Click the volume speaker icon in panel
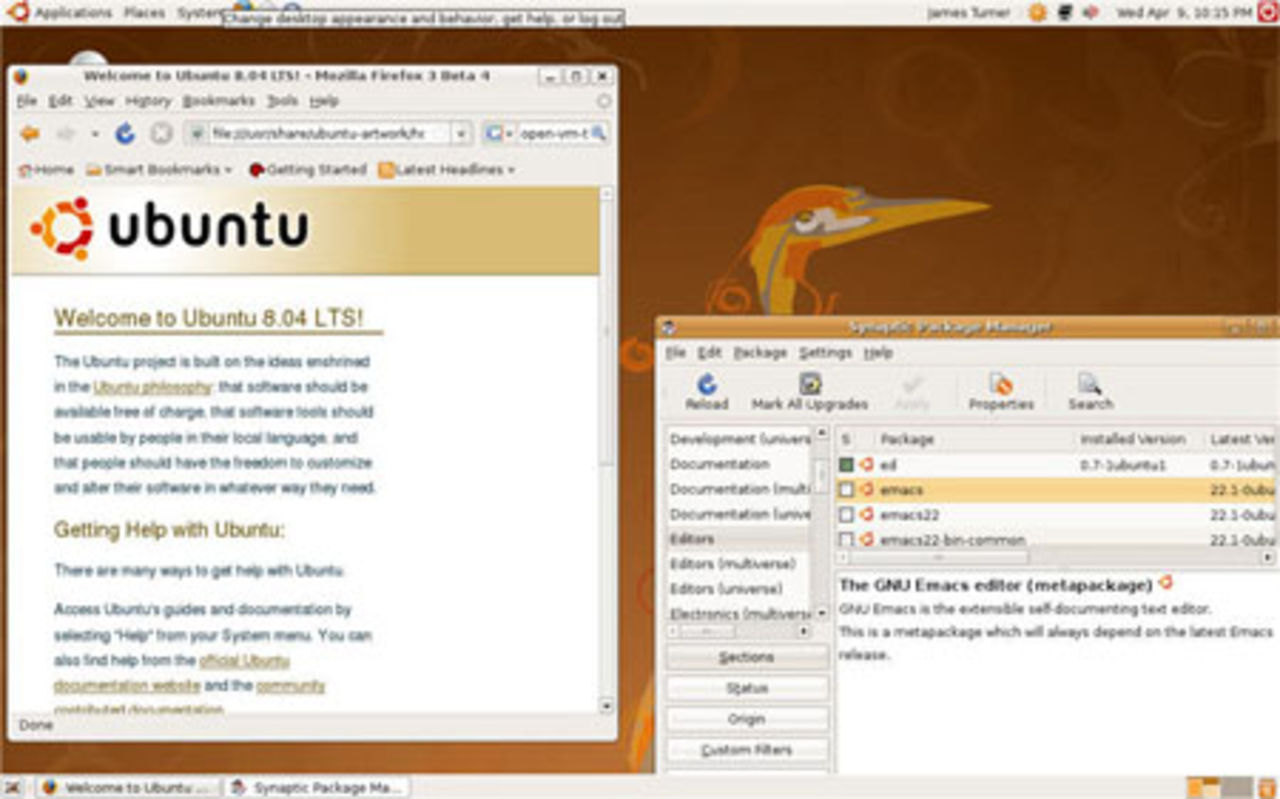Image resolution: width=1280 pixels, height=799 pixels. coord(1091,12)
